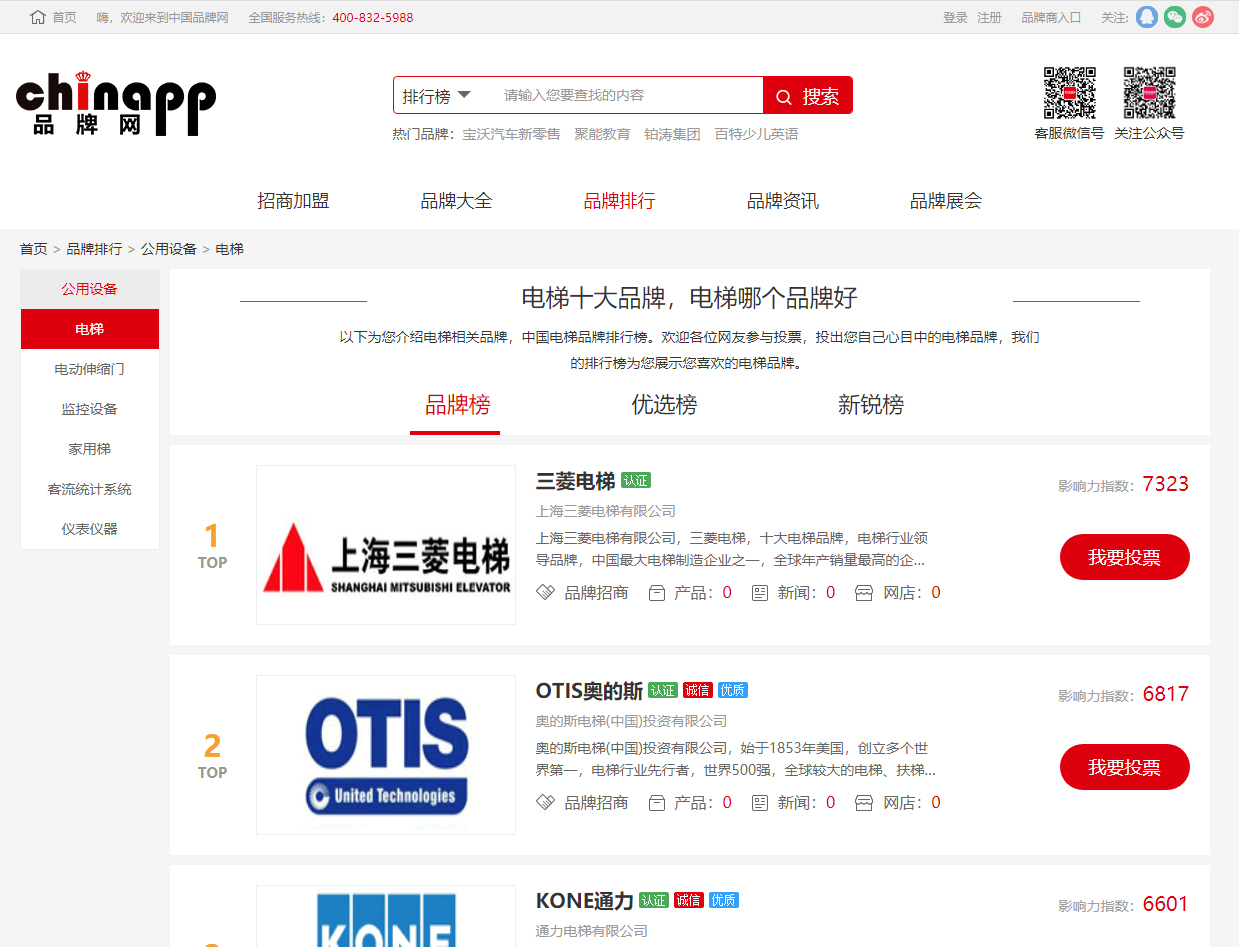Click the 客服微信号 QR code

(x=1070, y=93)
